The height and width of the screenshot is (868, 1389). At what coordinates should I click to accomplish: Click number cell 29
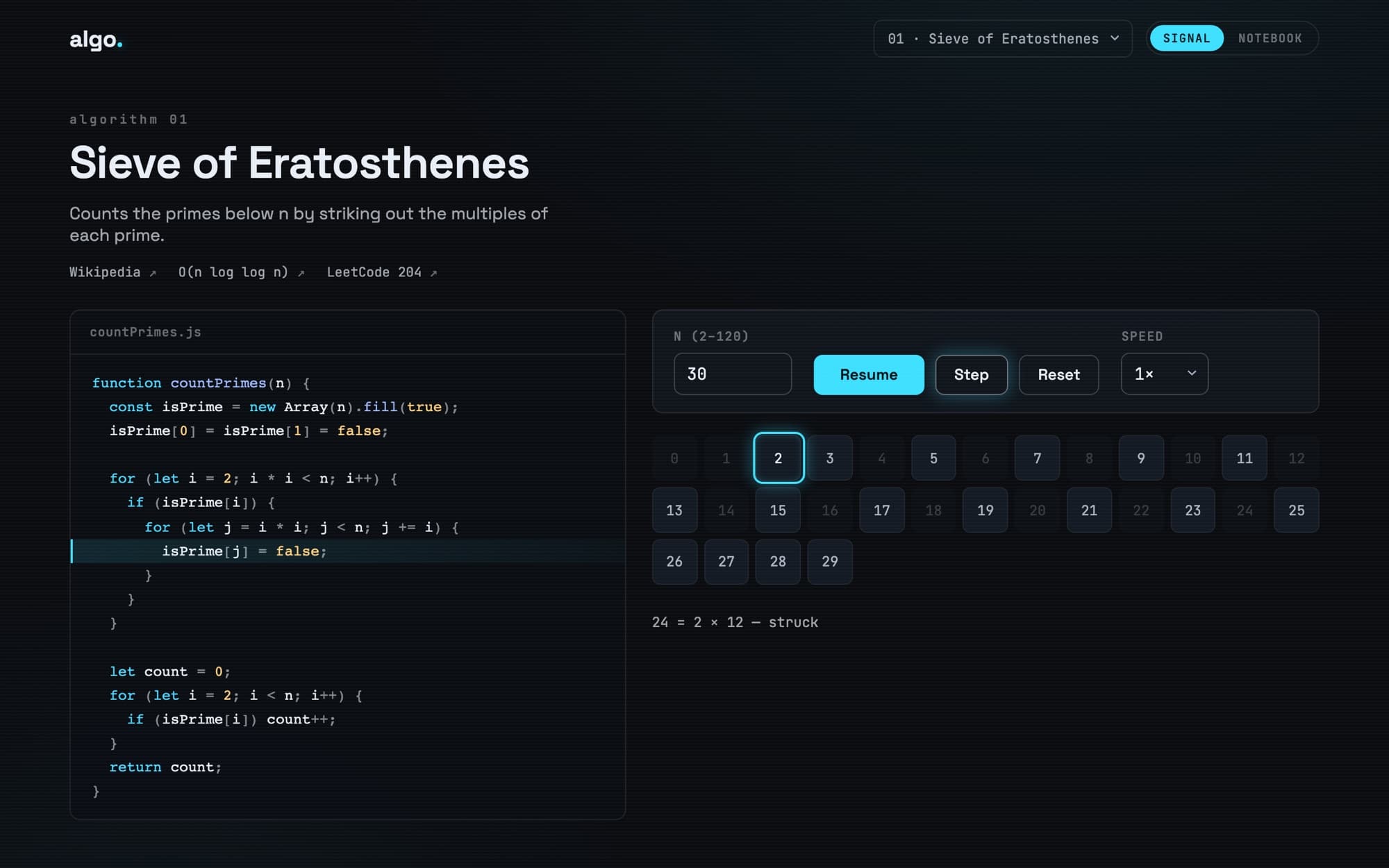click(x=830, y=562)
